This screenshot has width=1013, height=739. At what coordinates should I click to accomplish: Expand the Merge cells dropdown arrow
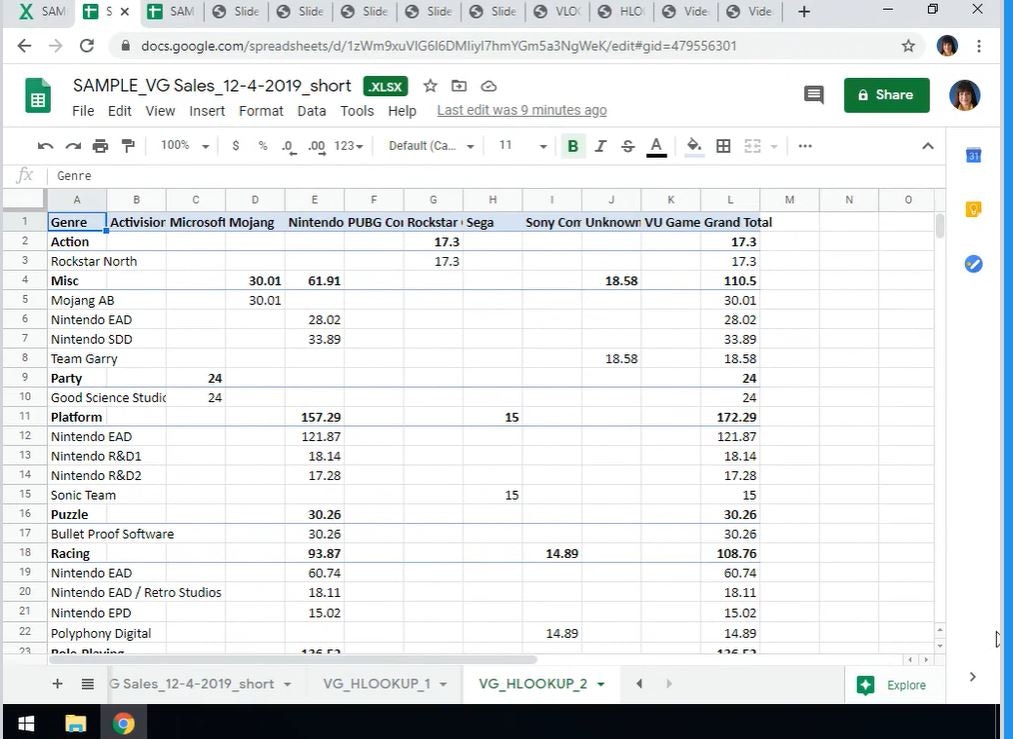pyautogui.click(x=773, y=147)
